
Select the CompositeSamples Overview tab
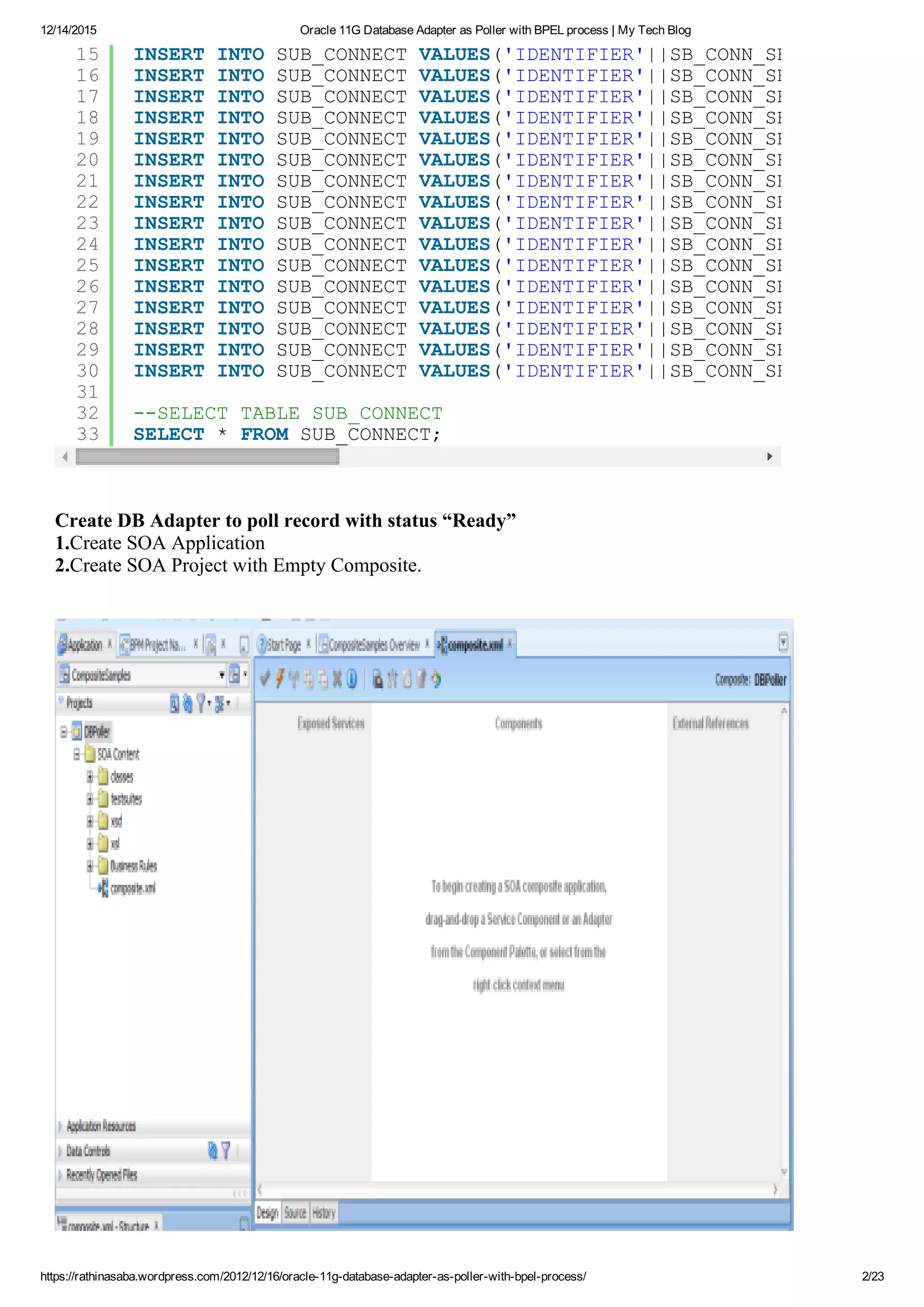pos(373,645)
